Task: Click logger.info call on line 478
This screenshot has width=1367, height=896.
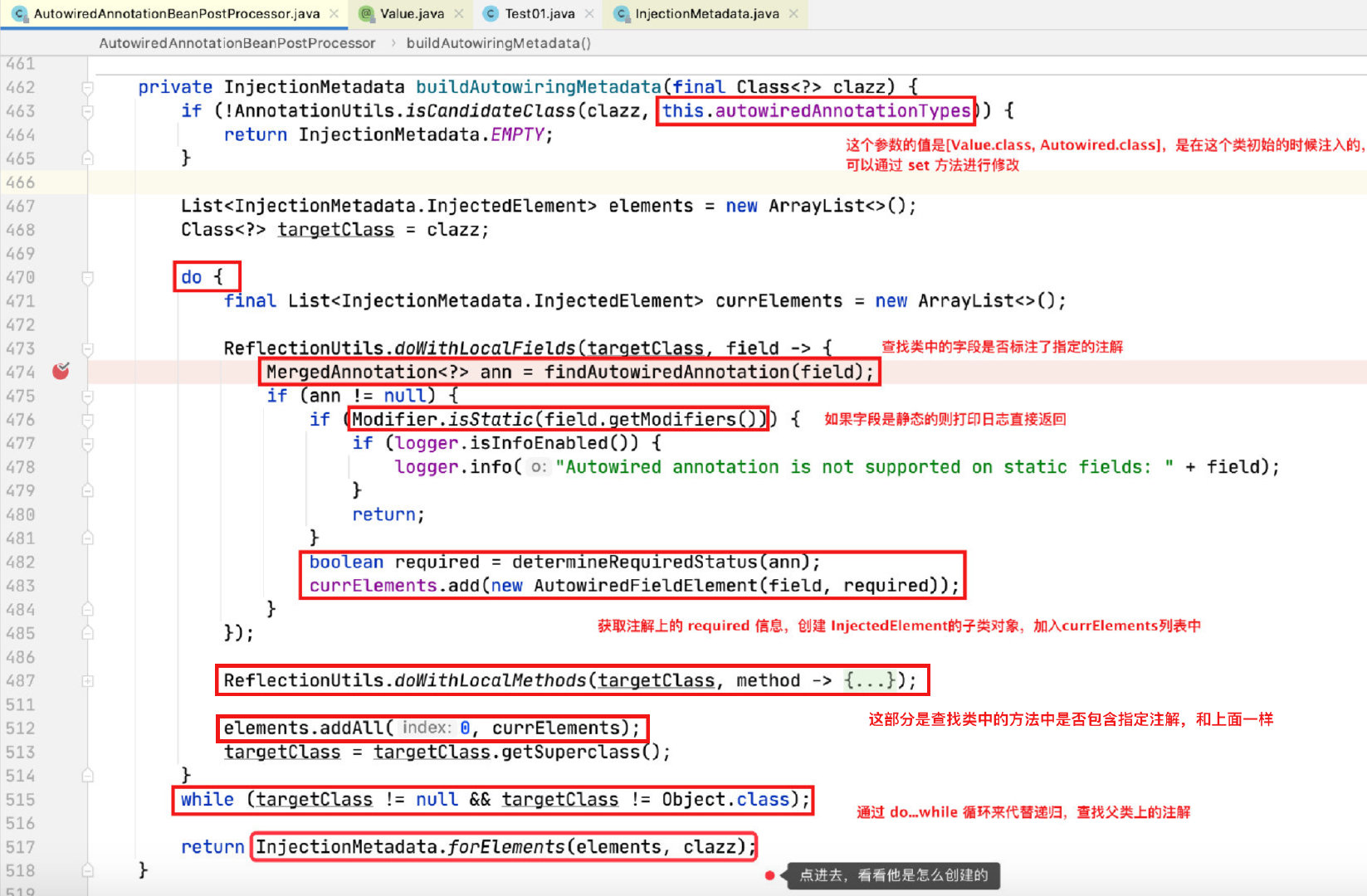Action: pos(453,467)
